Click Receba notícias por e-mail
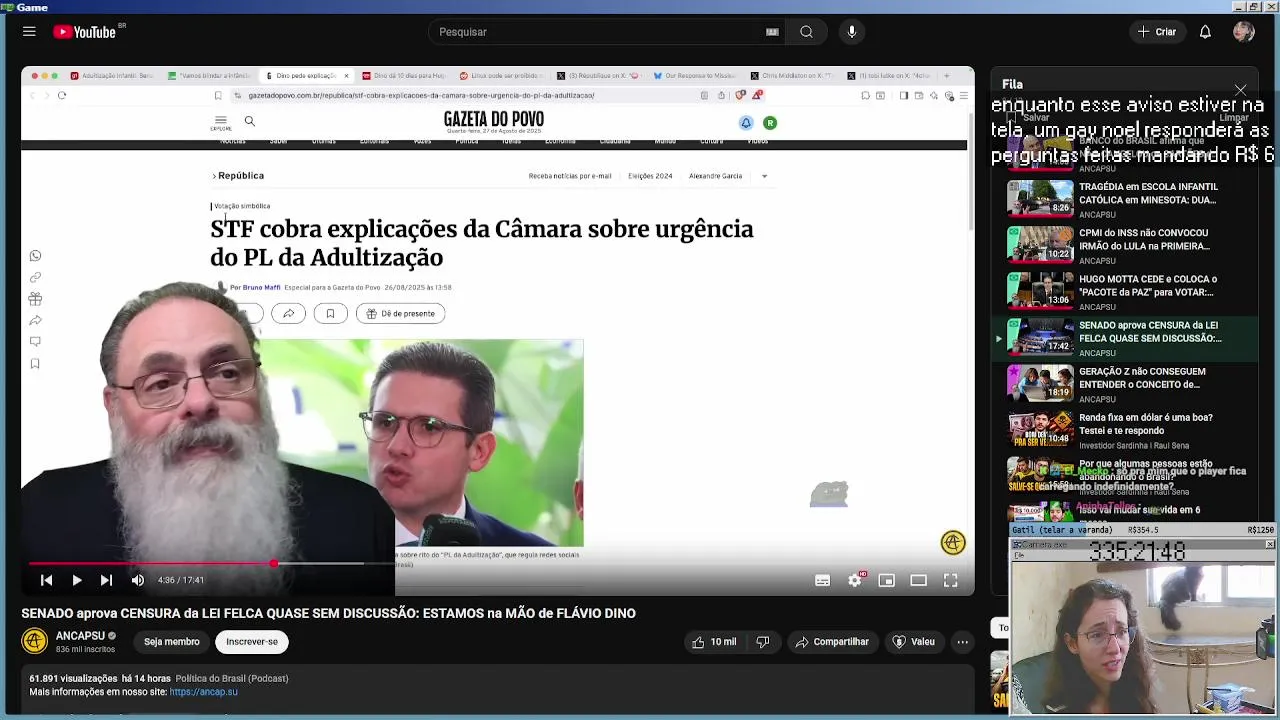The height and width of the screenshot is (720, 1280). tap(570, 176)
